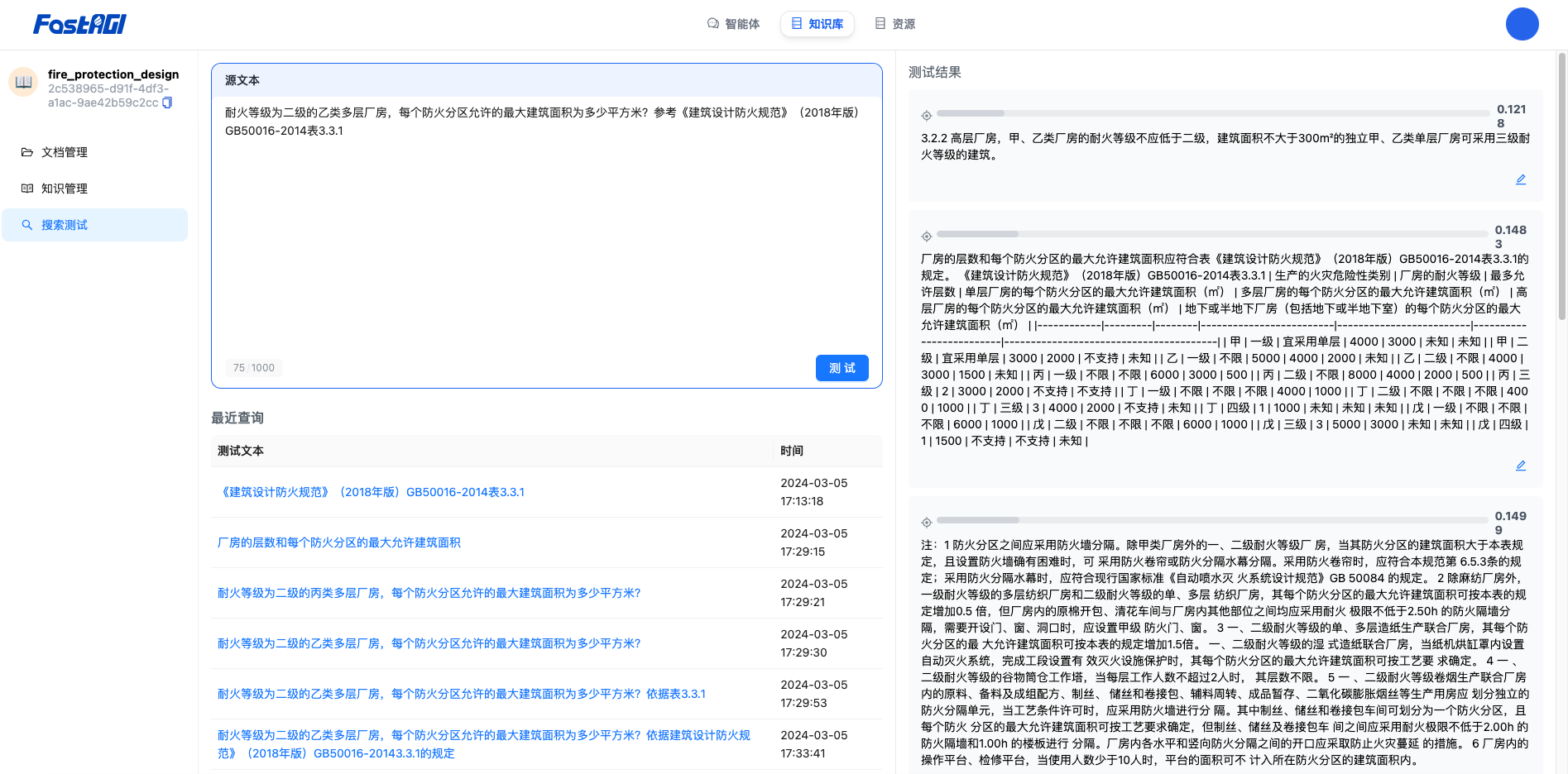Click the score bar of result 0.1483
1568x774 pixels.
tap(1213, 234)
